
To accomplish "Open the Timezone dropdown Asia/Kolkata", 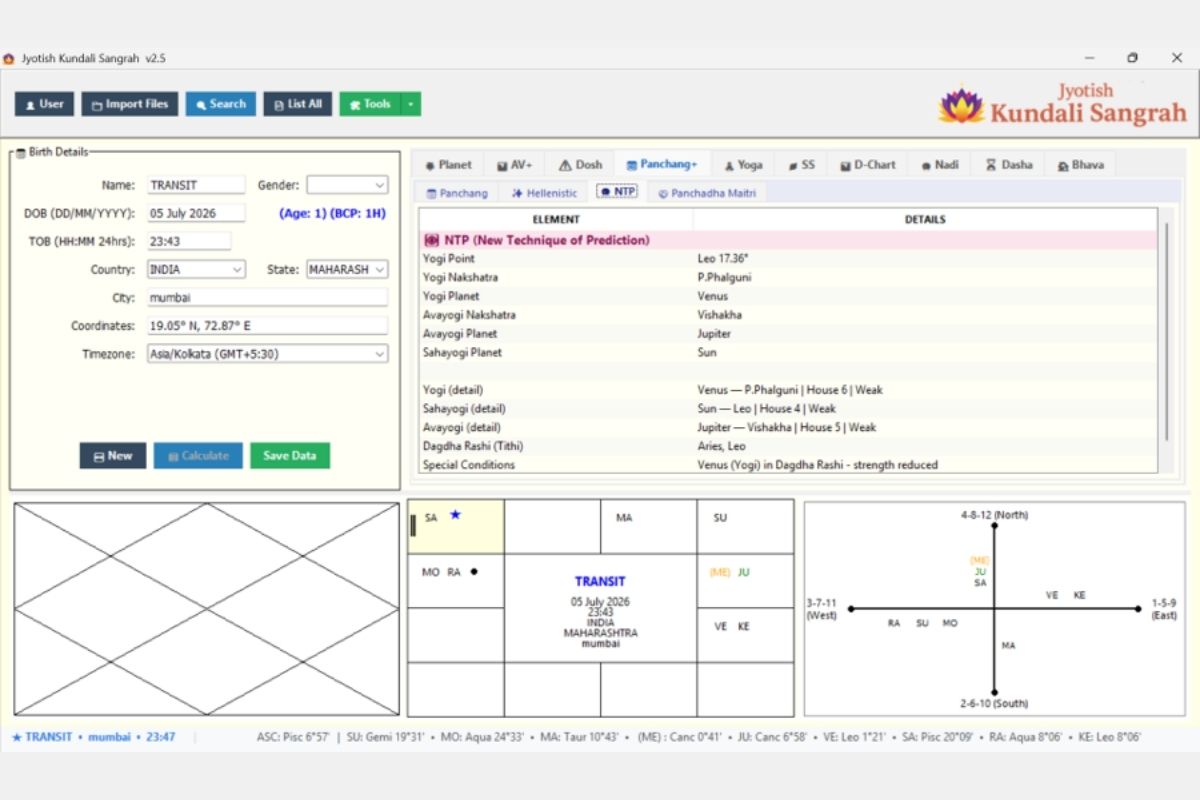I will pyautogui.click(x=267, y=354).
